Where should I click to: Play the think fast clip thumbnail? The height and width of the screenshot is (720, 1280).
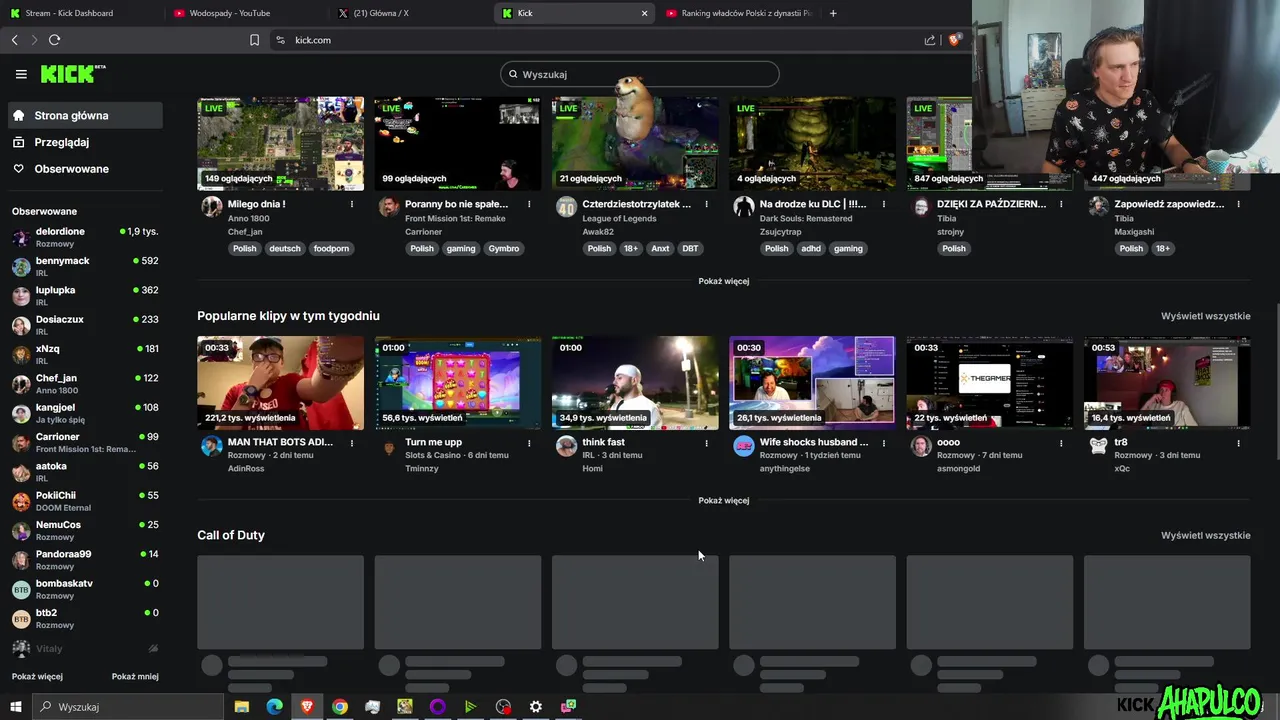[x=635, y=382]
